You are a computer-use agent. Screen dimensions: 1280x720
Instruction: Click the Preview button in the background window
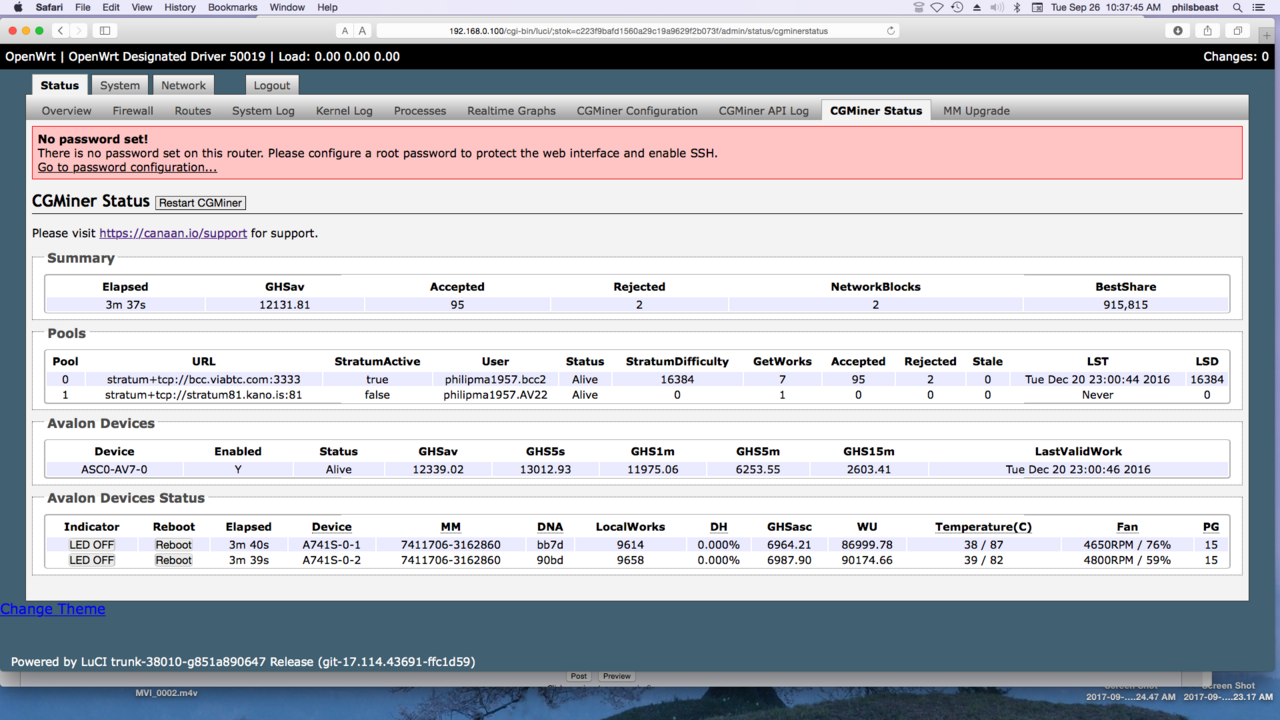point(617,676)
